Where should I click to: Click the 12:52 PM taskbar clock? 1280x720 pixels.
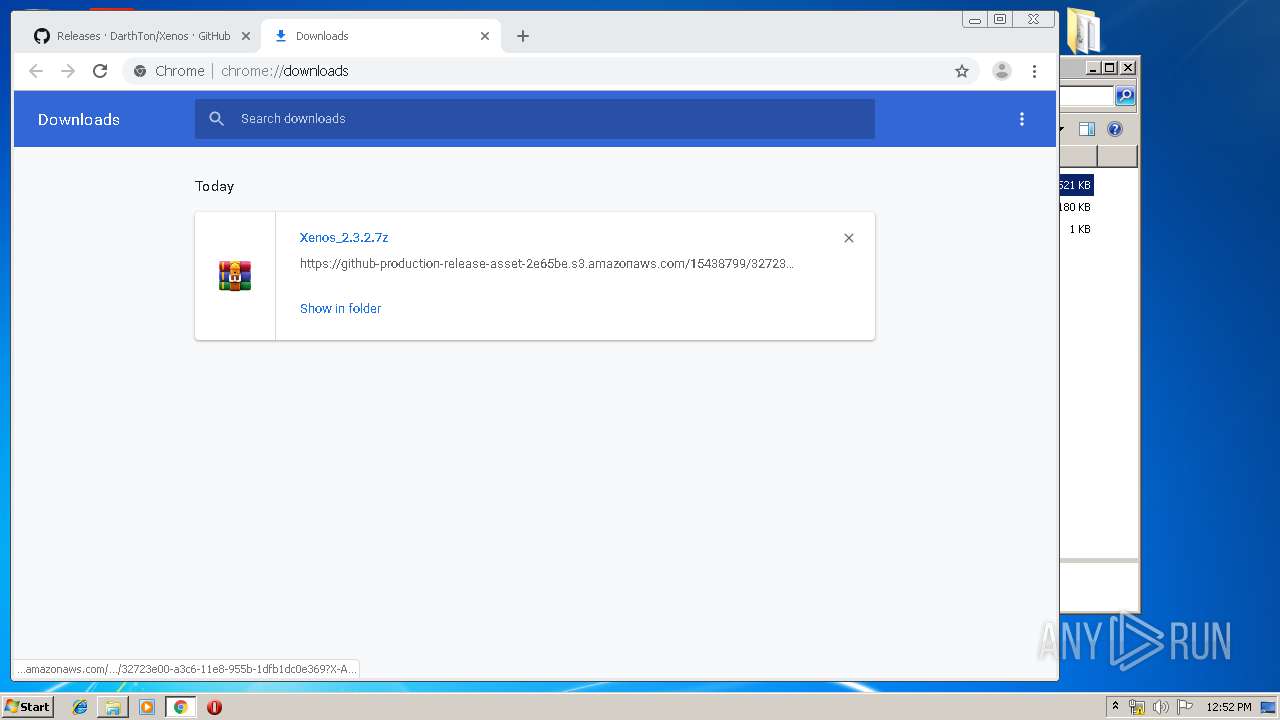click(1228, 707)
